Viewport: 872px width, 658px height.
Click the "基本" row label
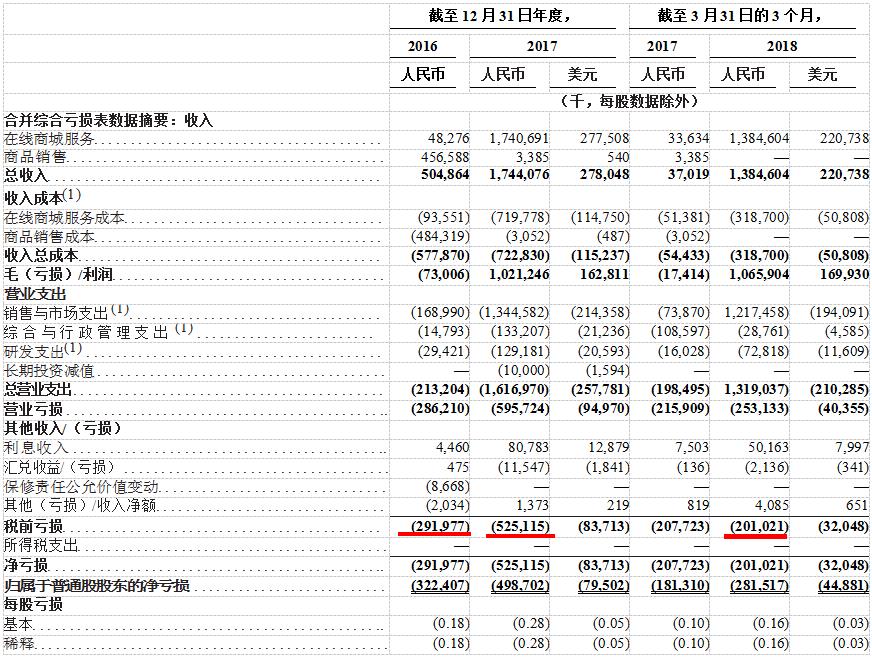click(x=18, y=624)
